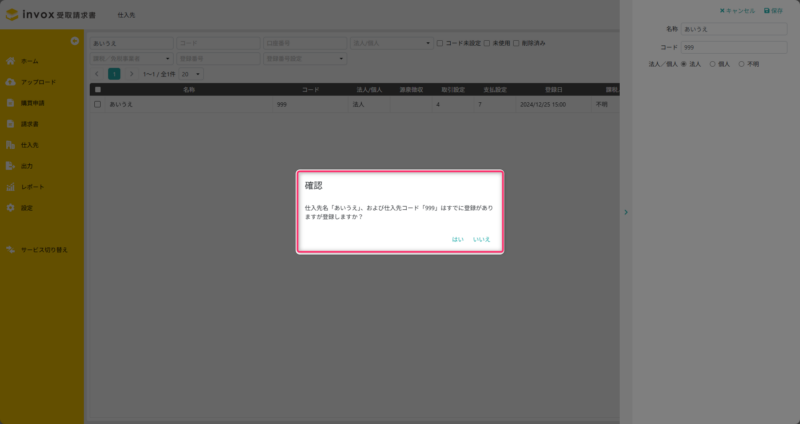Open the 登録番号設定 filter dropdown
Viewport: 800px width, 424px height.
[305, 59]
